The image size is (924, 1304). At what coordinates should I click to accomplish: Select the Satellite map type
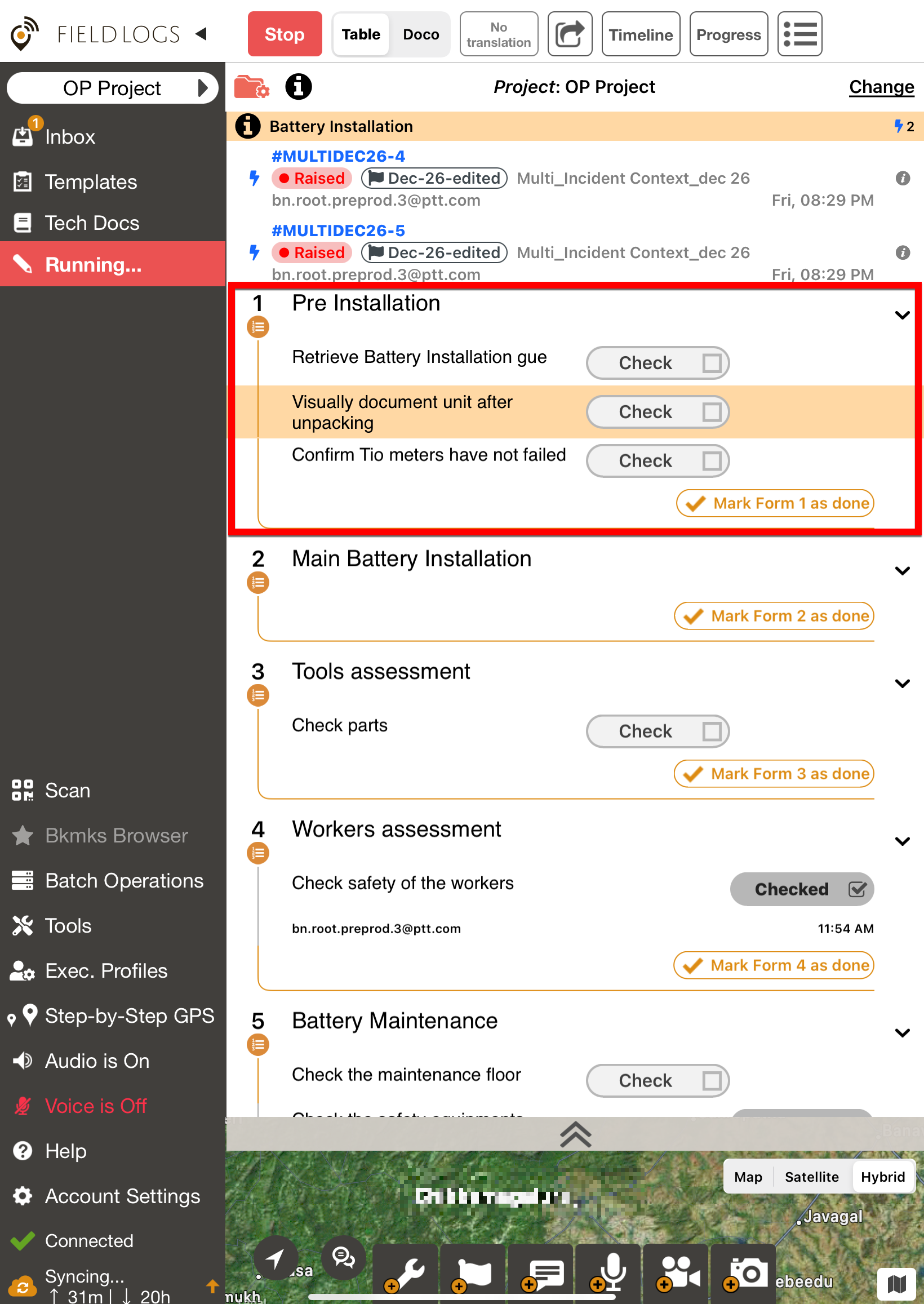(x=811, y=1177)
